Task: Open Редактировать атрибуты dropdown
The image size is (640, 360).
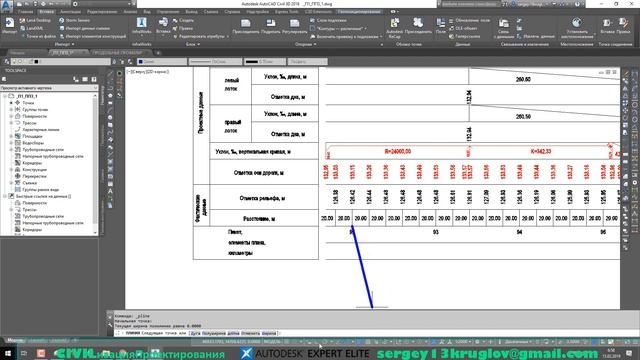Action: coord(227,36)
